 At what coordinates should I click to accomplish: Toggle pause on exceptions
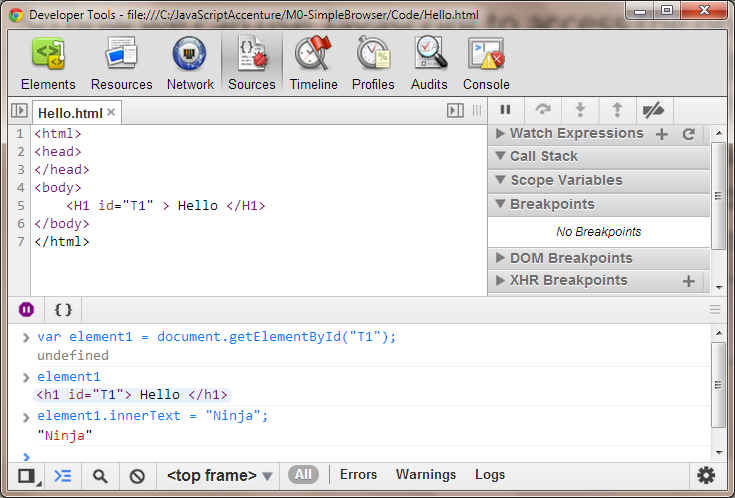point(26,309)
